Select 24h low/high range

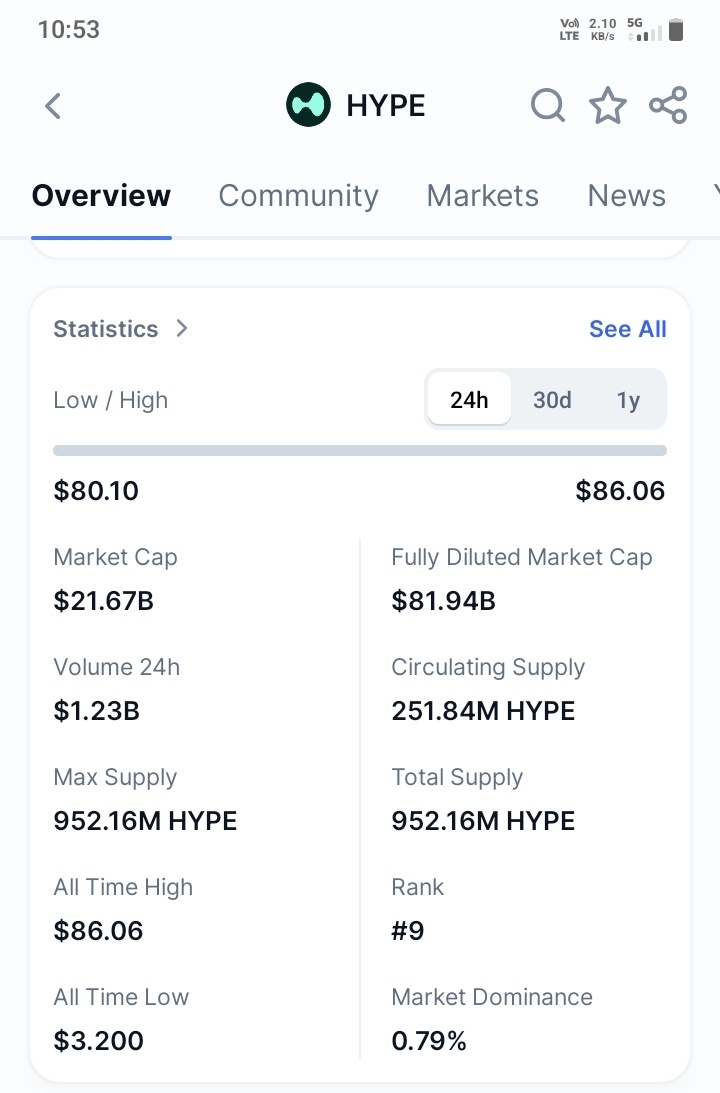click(x=469, y=399)
